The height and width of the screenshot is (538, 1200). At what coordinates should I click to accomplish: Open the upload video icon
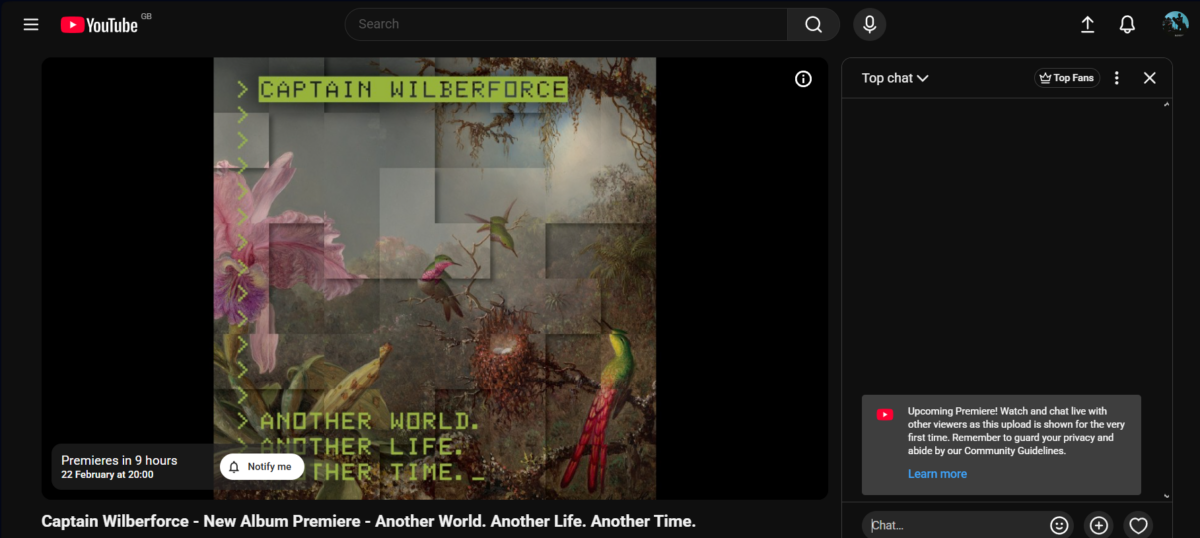(1088, 24)
